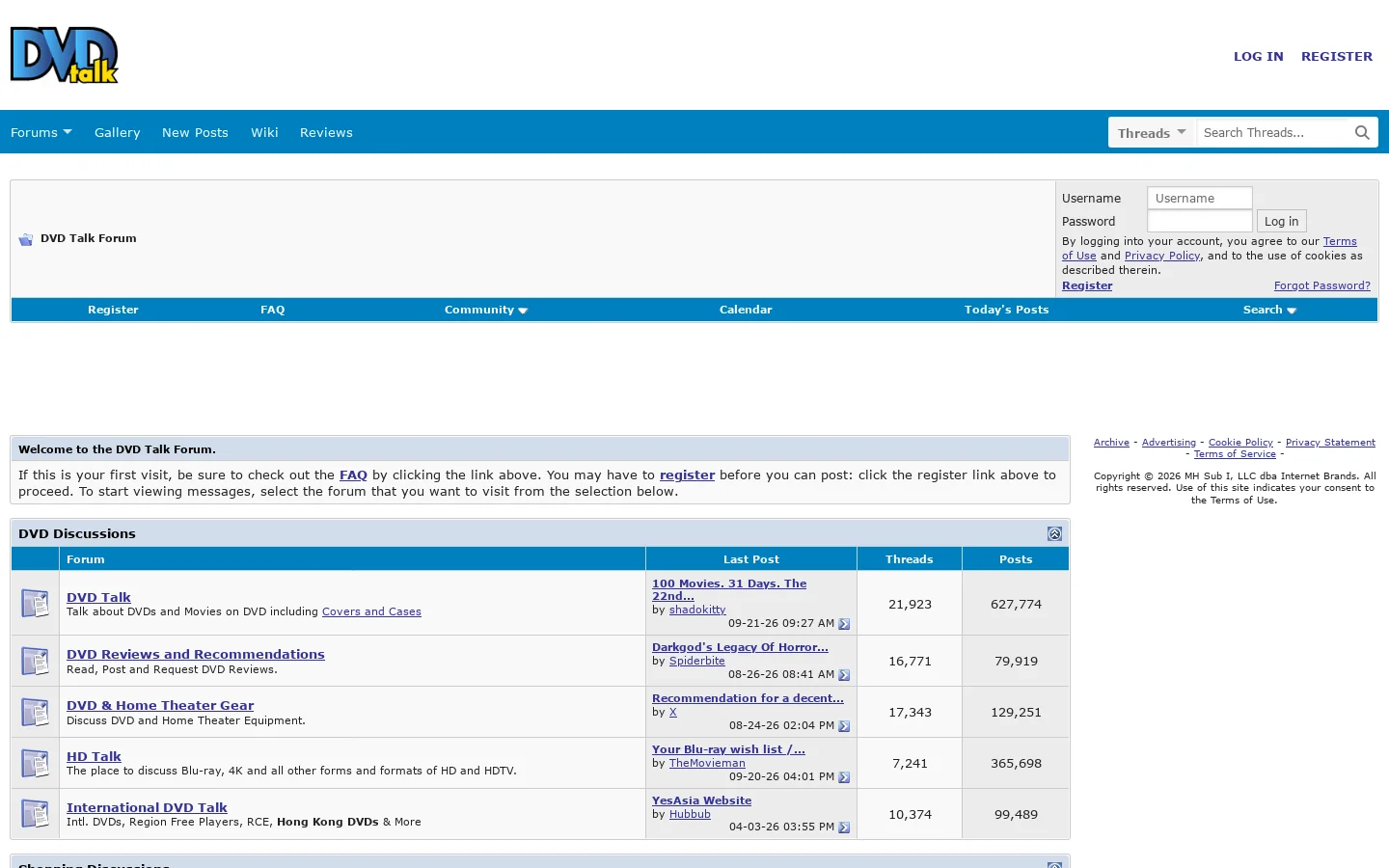Click the 627,774 posts count cell
The width and height of the screenshot is (1389, 868).
tap(1016, 604)
